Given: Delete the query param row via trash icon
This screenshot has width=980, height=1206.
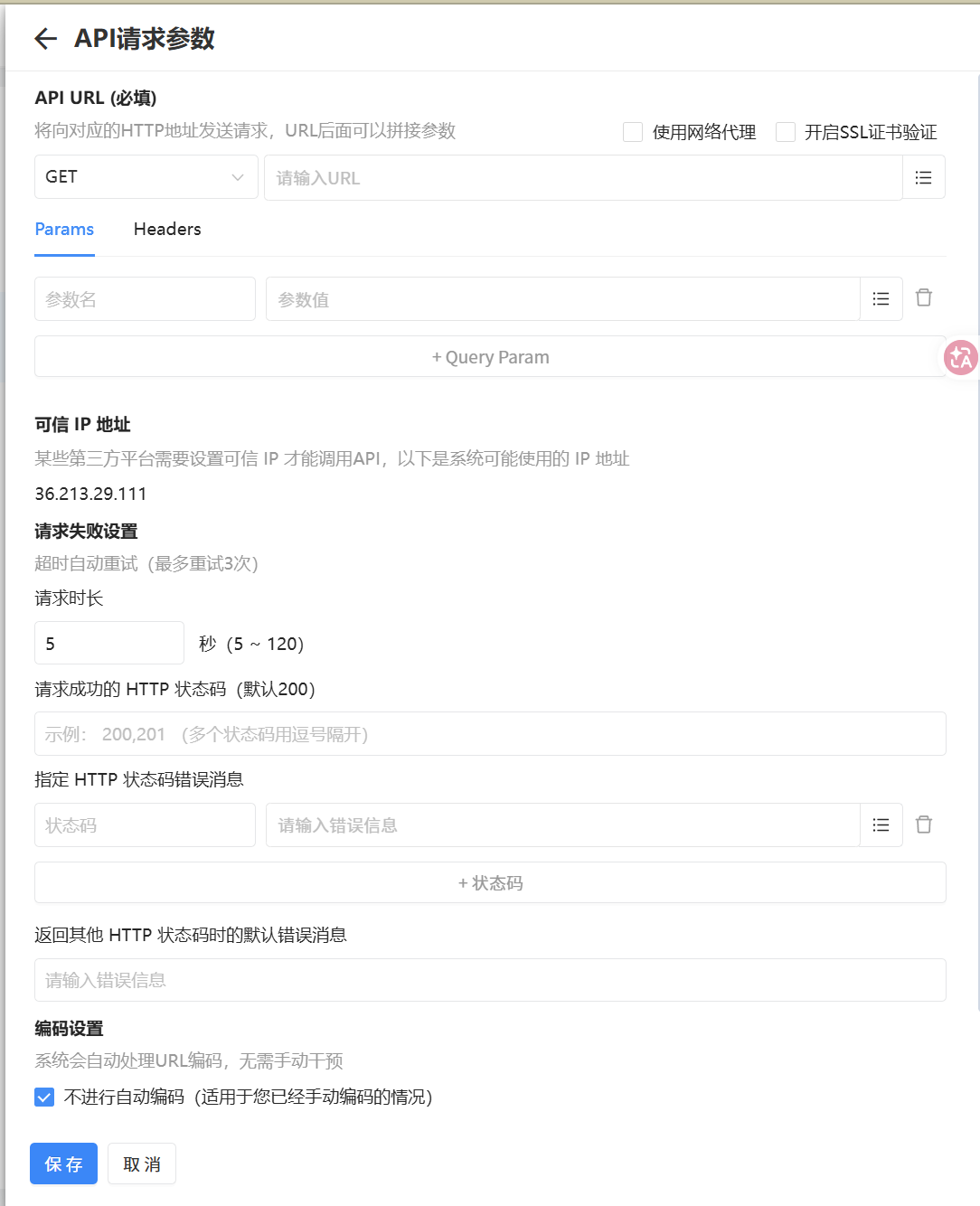Looking at the screenshot, I should coord(923,297).
